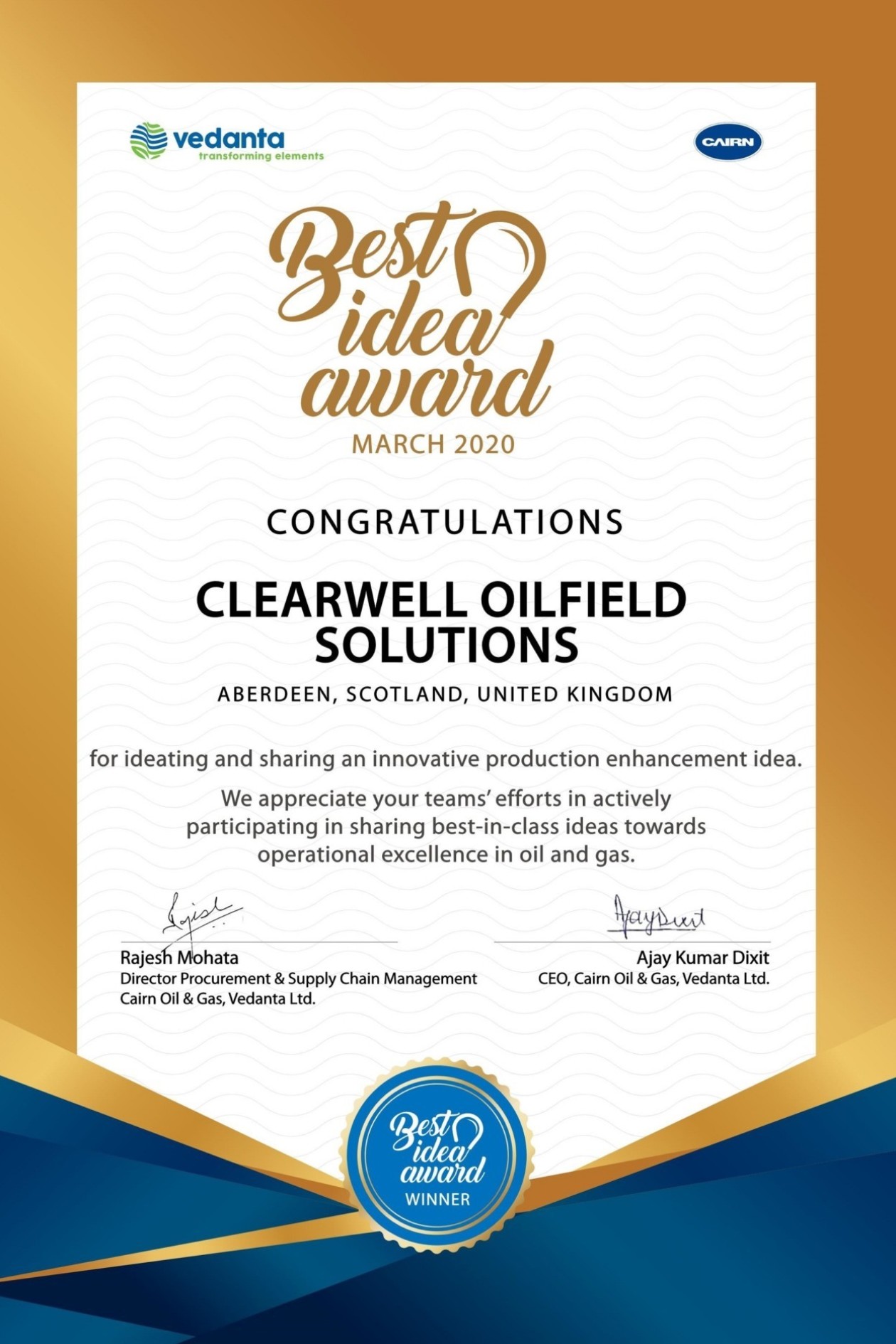Click the name 'Rajesh Mohata'
896x1344 pixels.
click(179, 958)
